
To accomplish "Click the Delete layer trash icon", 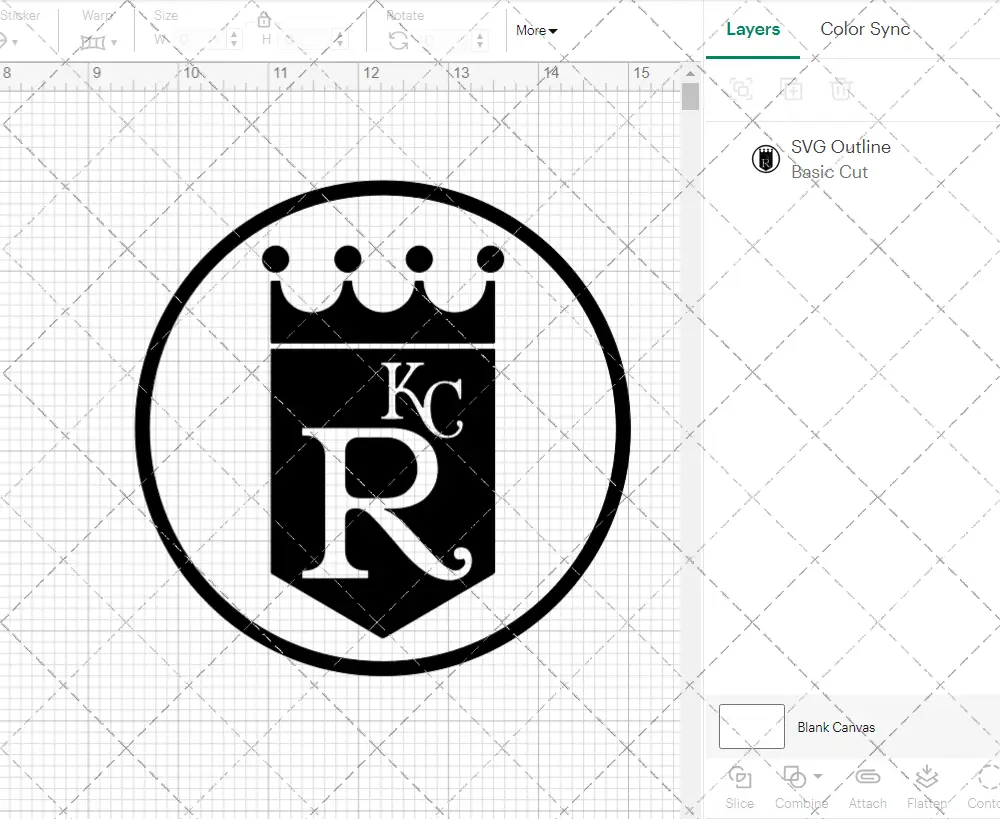I will coord(841,89).
